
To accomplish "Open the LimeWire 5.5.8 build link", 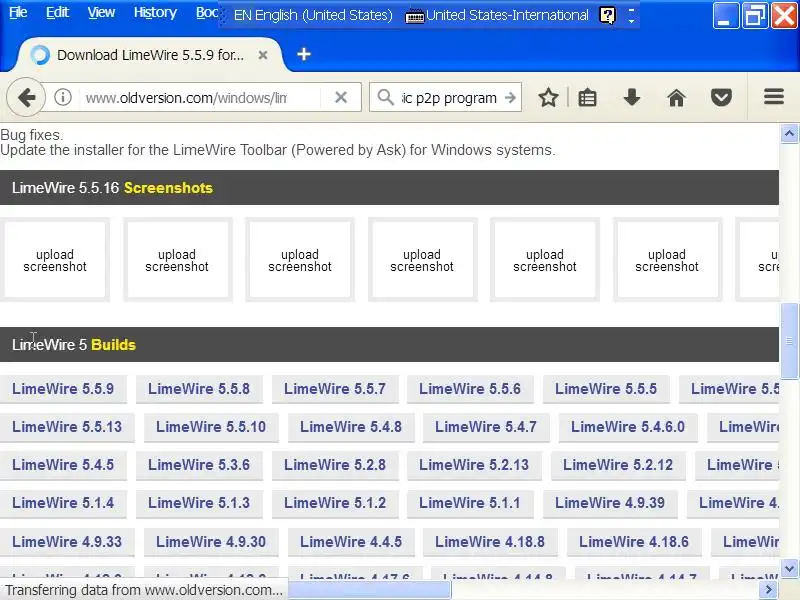I will click(x=199, y=389).
